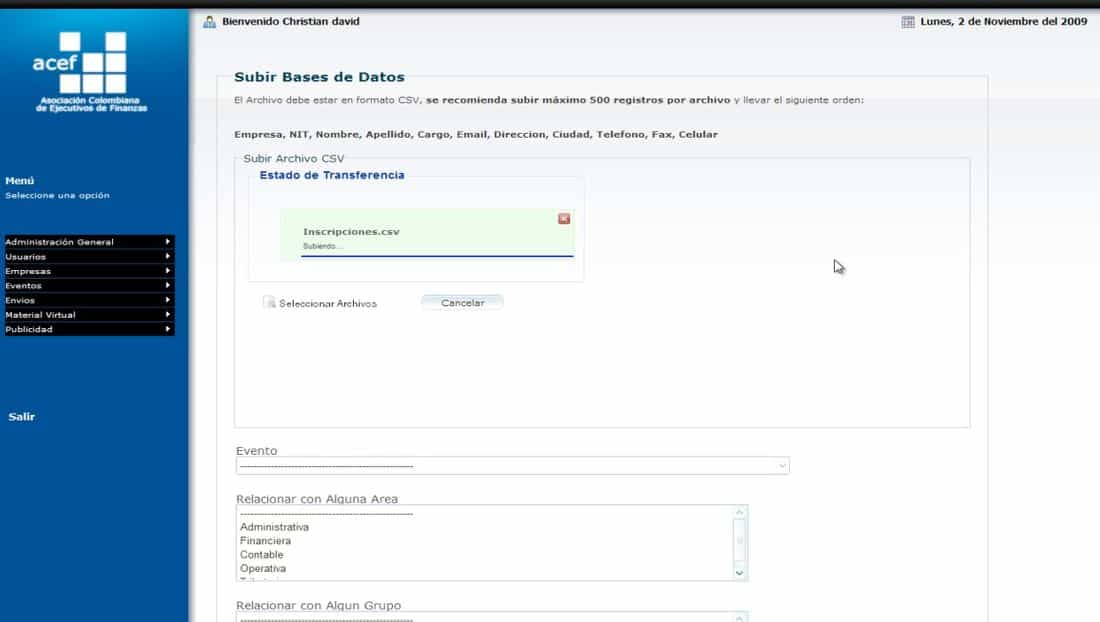Click the area list scroll-down arrow
Image resolution: width=1100 pixels, height=622 pixels.
[x=739, y=573]
